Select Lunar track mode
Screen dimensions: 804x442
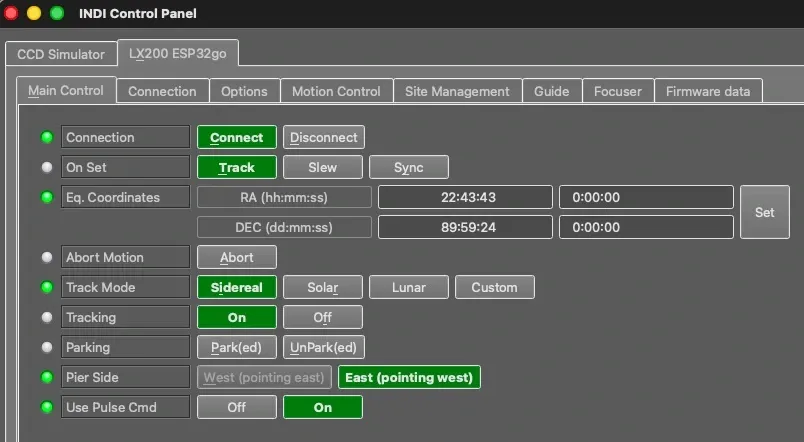[409, 287]
